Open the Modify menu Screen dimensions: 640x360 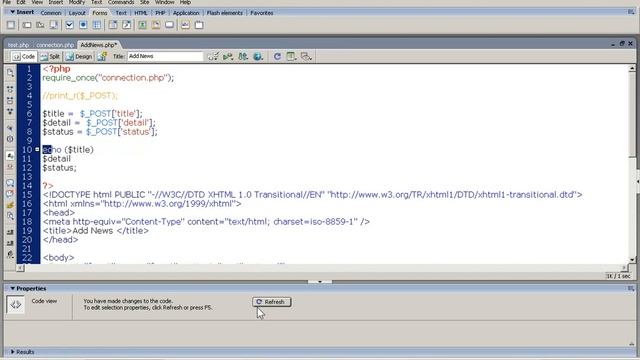coord(76,2)
